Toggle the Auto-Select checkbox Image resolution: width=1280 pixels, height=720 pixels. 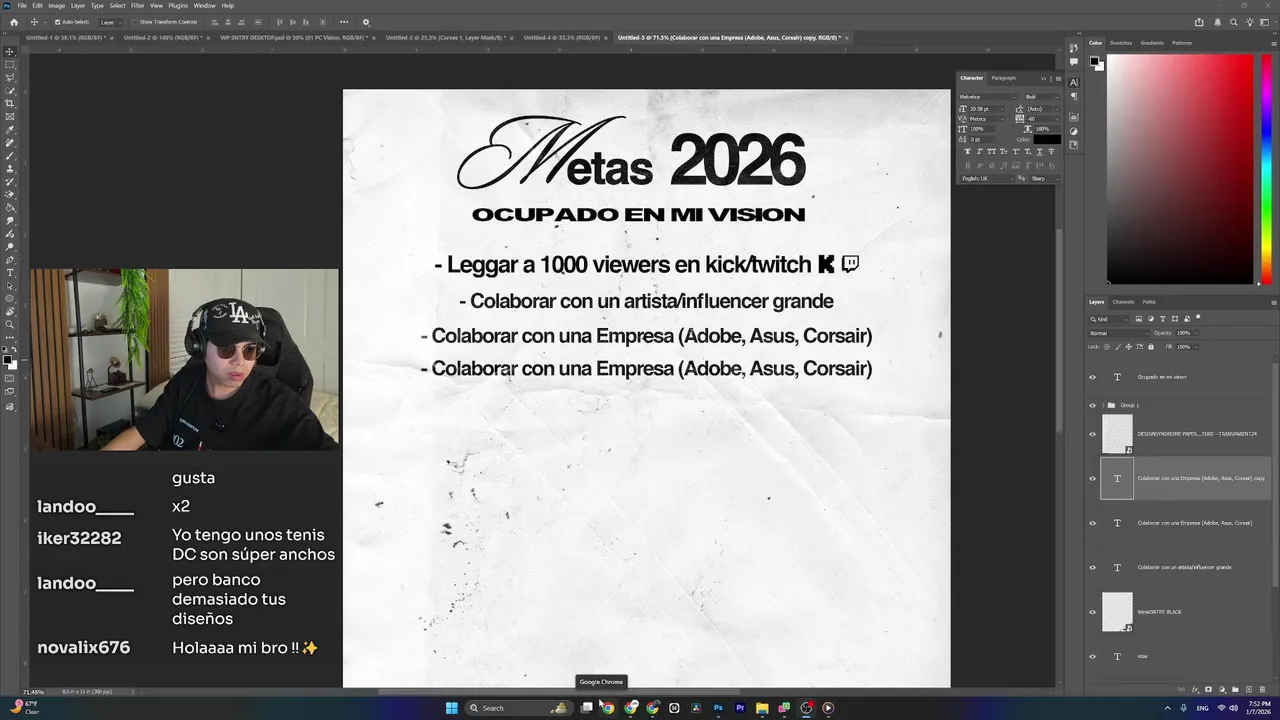coord(58,22)
